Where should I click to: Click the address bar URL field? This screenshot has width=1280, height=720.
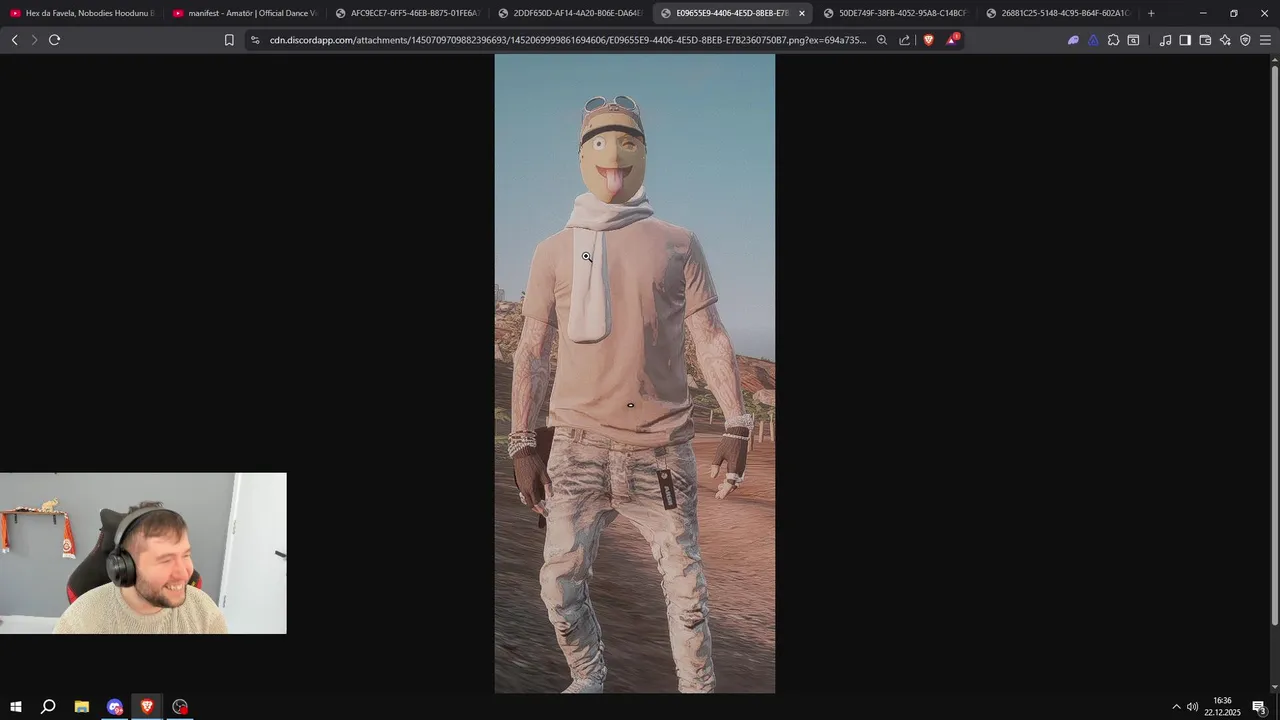coord(567,40)
